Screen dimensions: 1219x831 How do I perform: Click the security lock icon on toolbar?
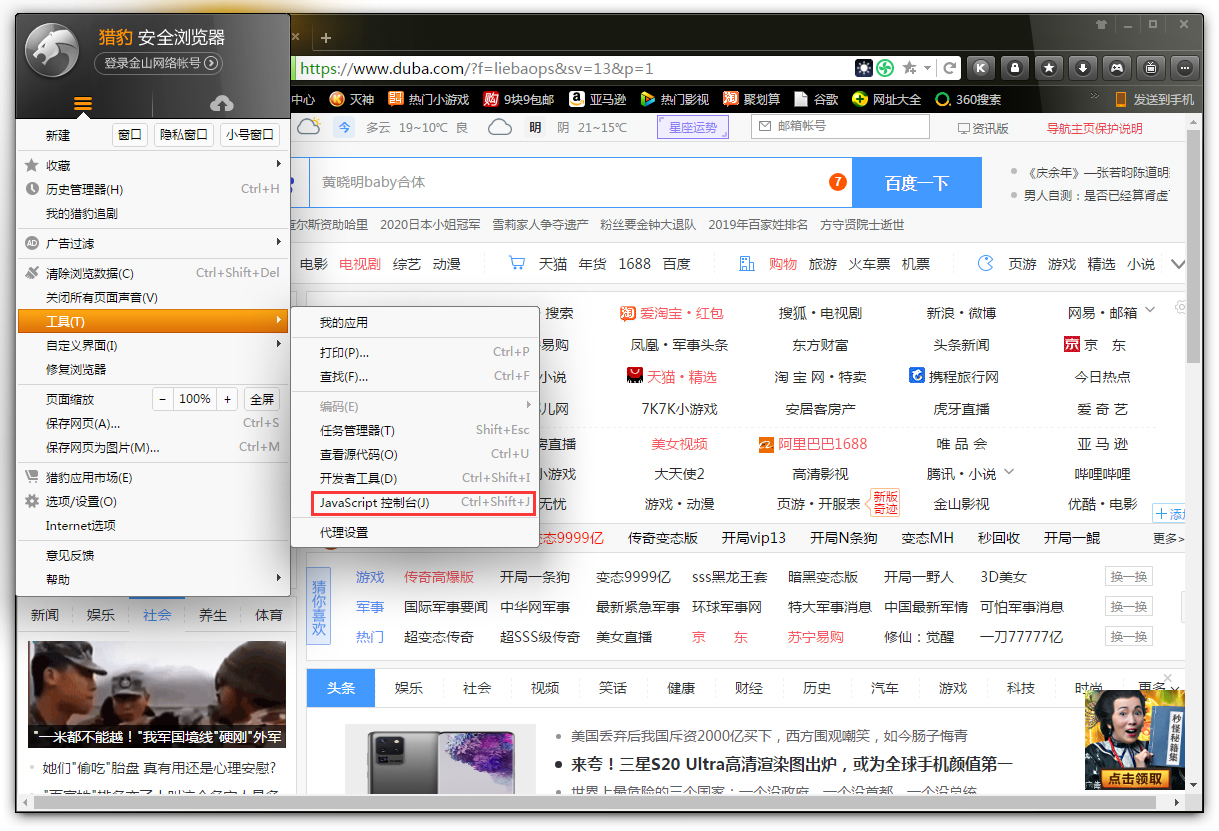(x=1014, y=67)
